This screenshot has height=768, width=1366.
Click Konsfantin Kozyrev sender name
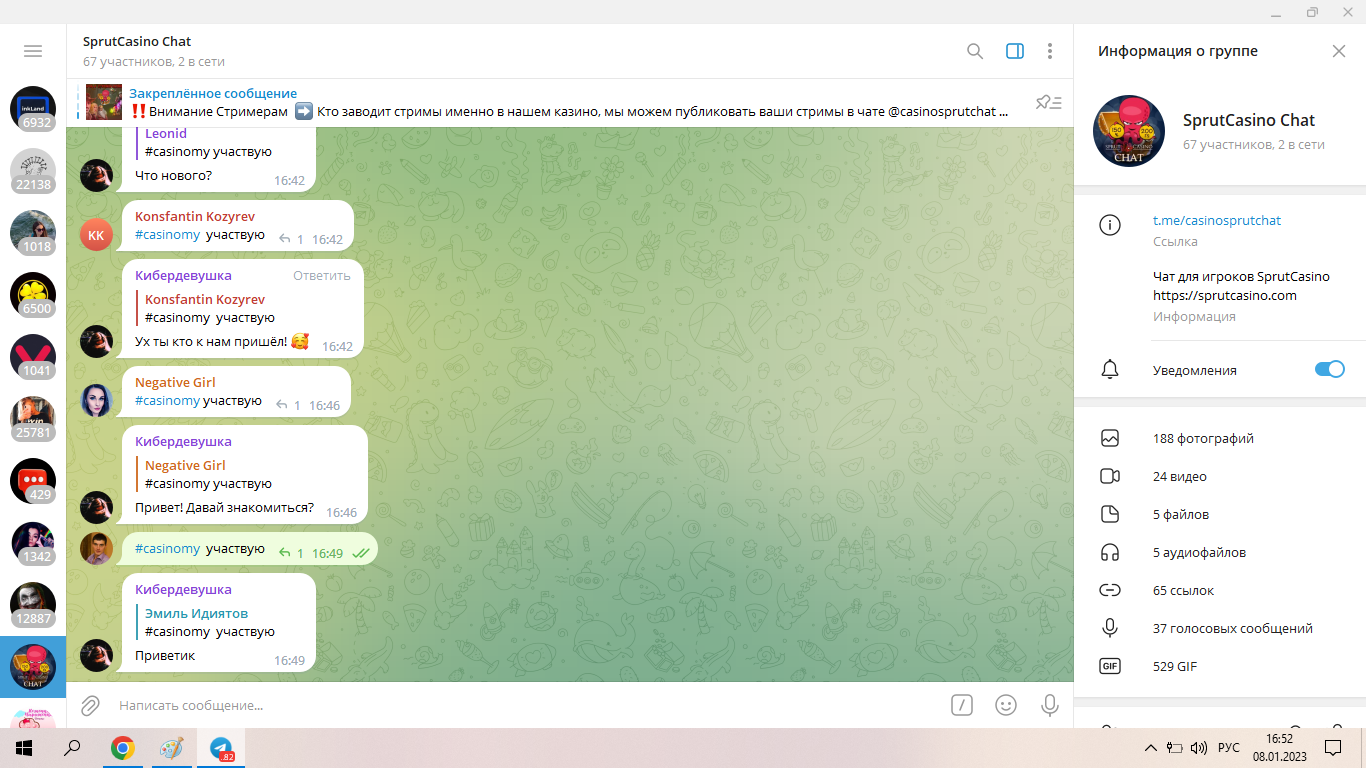[x=195, y=216]
